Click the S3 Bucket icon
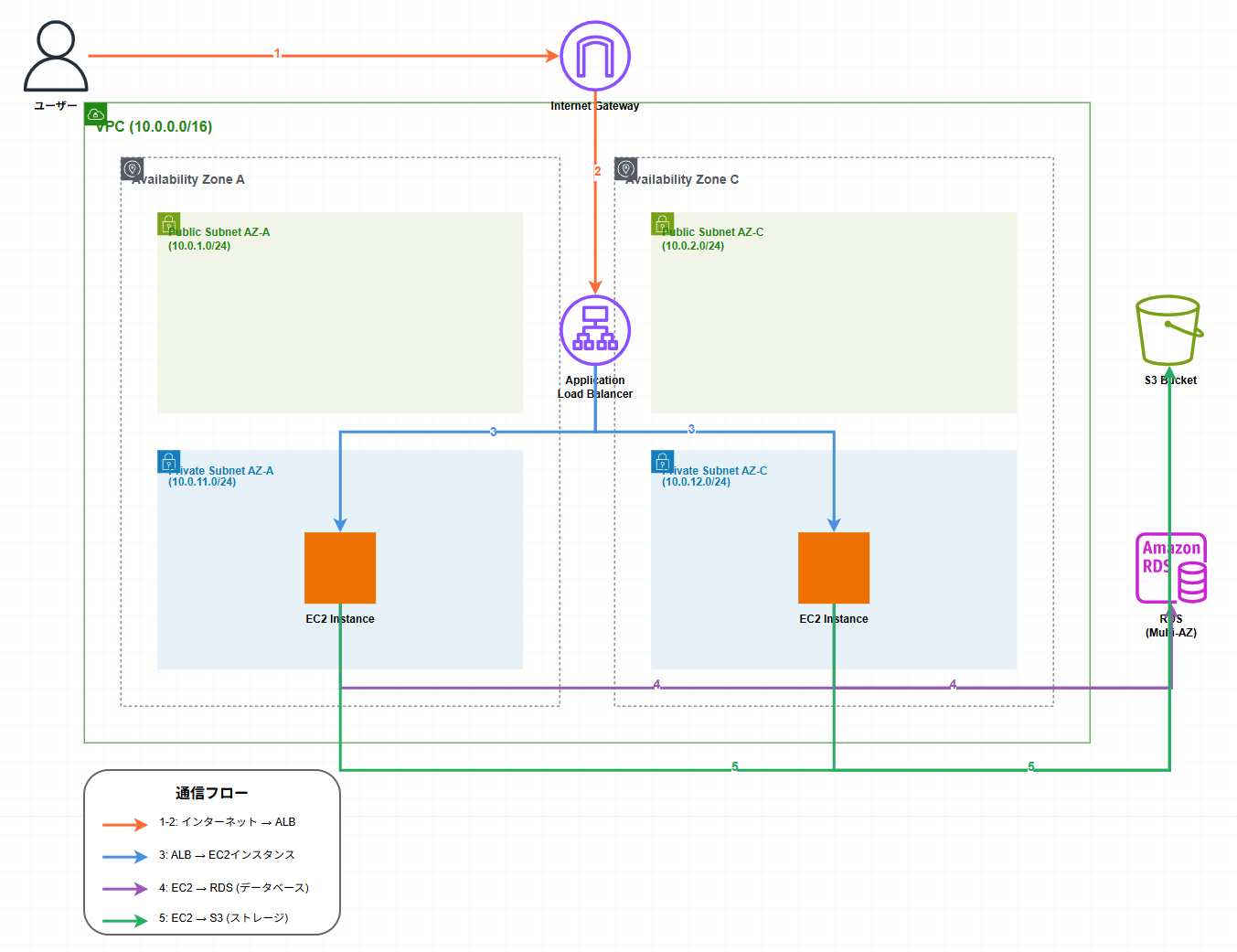The width and height of the screenshot is (1237, 952). point(1169,330)
